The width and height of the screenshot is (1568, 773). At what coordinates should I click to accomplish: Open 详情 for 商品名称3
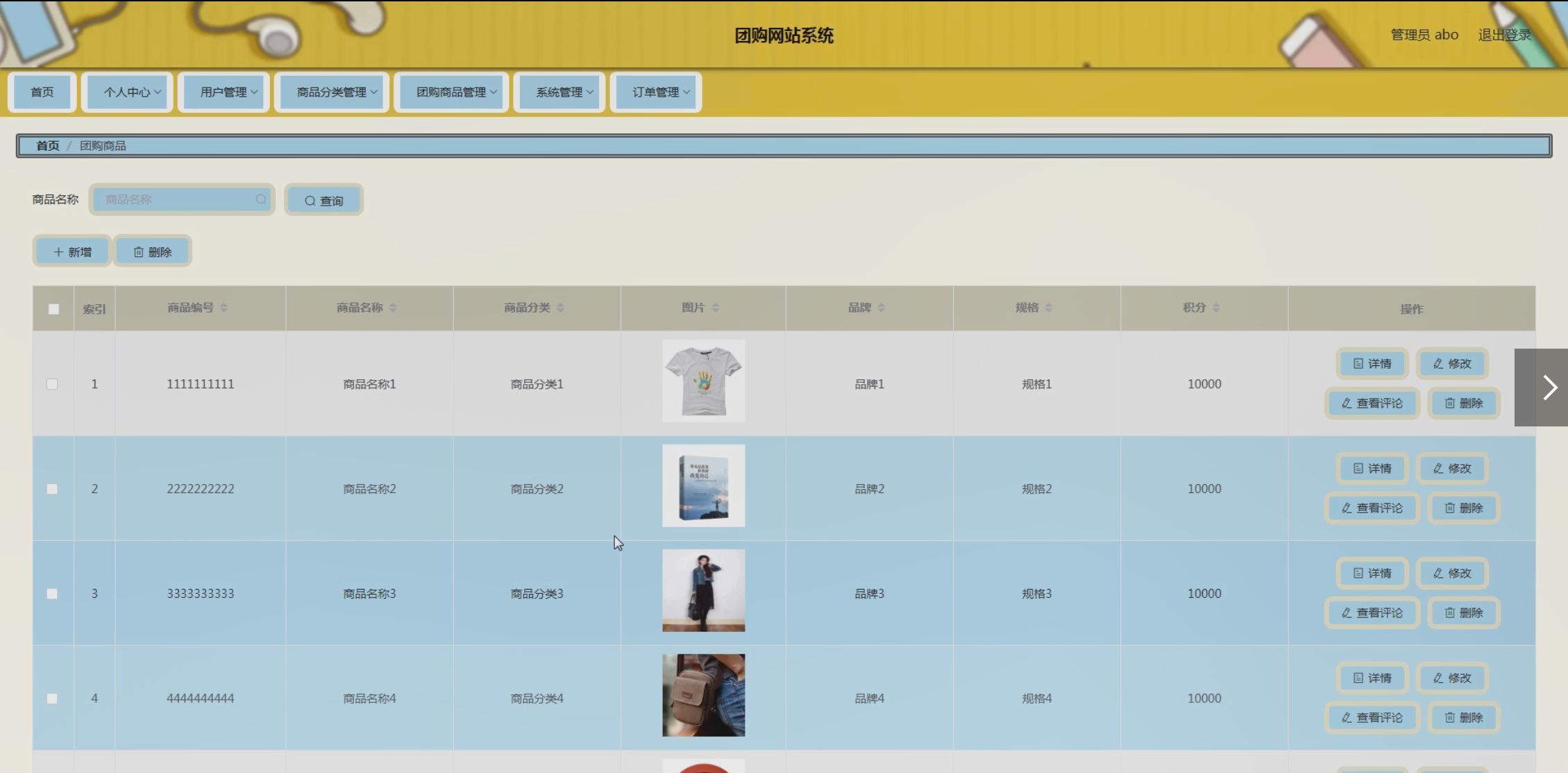coord(1372,573)
